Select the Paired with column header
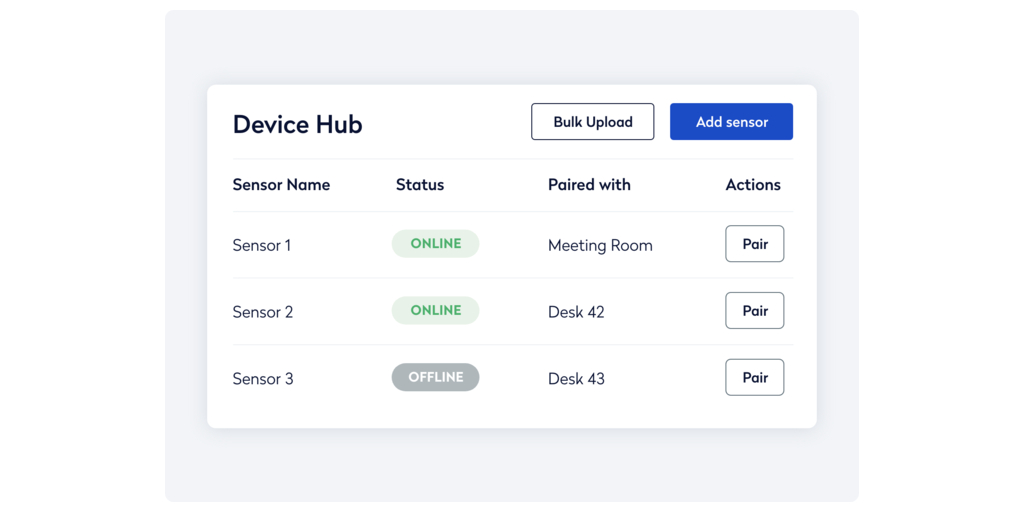 [589, 185]
